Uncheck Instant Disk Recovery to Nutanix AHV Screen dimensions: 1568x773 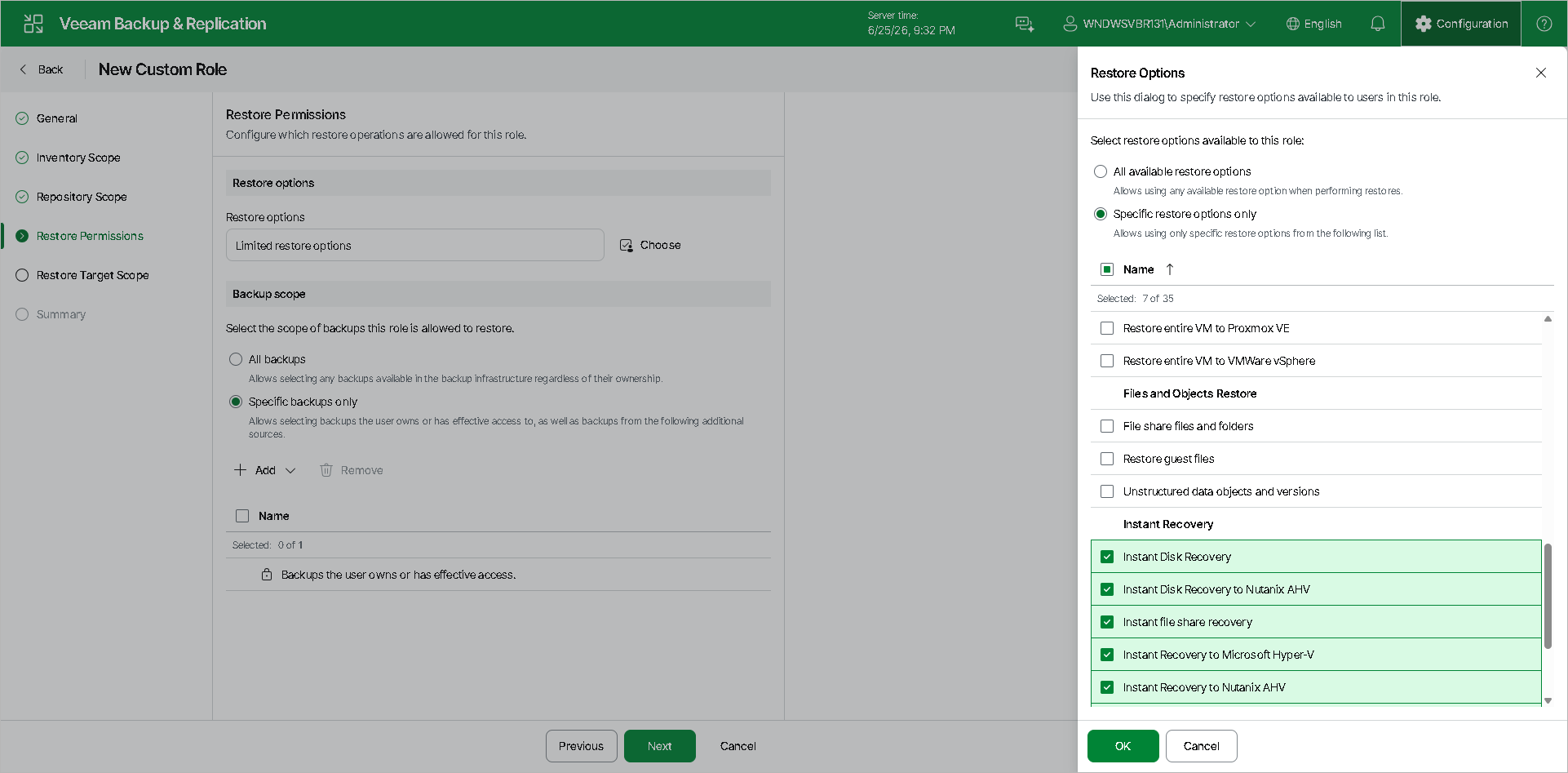click(x=1107, y=589)
